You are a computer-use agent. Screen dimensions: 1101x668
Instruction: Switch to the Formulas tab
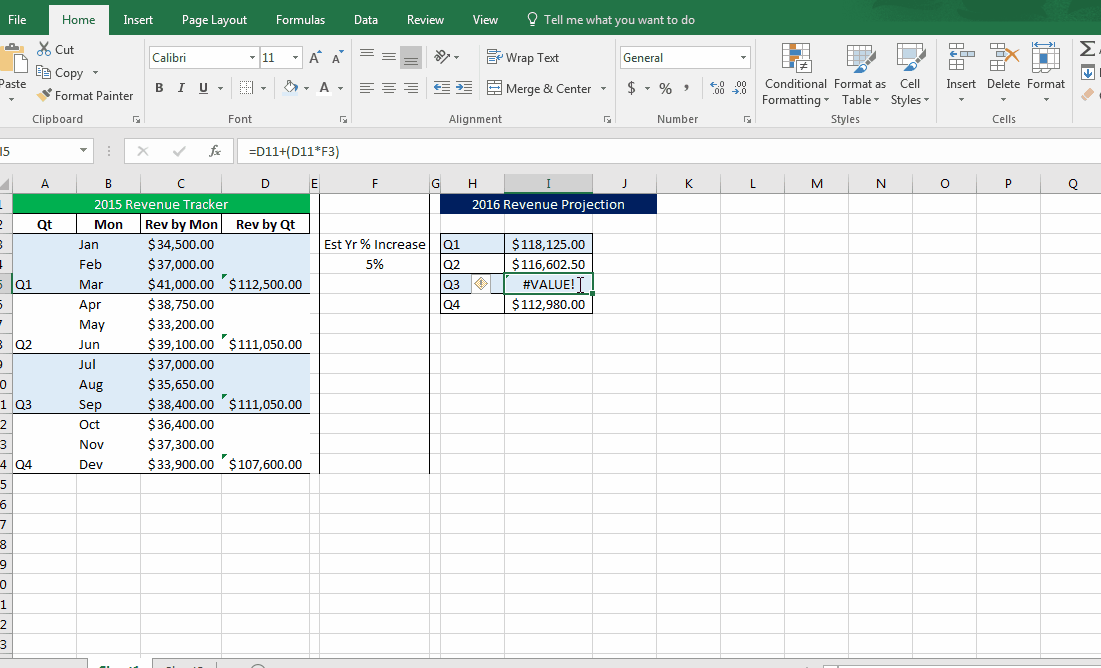[x=300, y=20]
